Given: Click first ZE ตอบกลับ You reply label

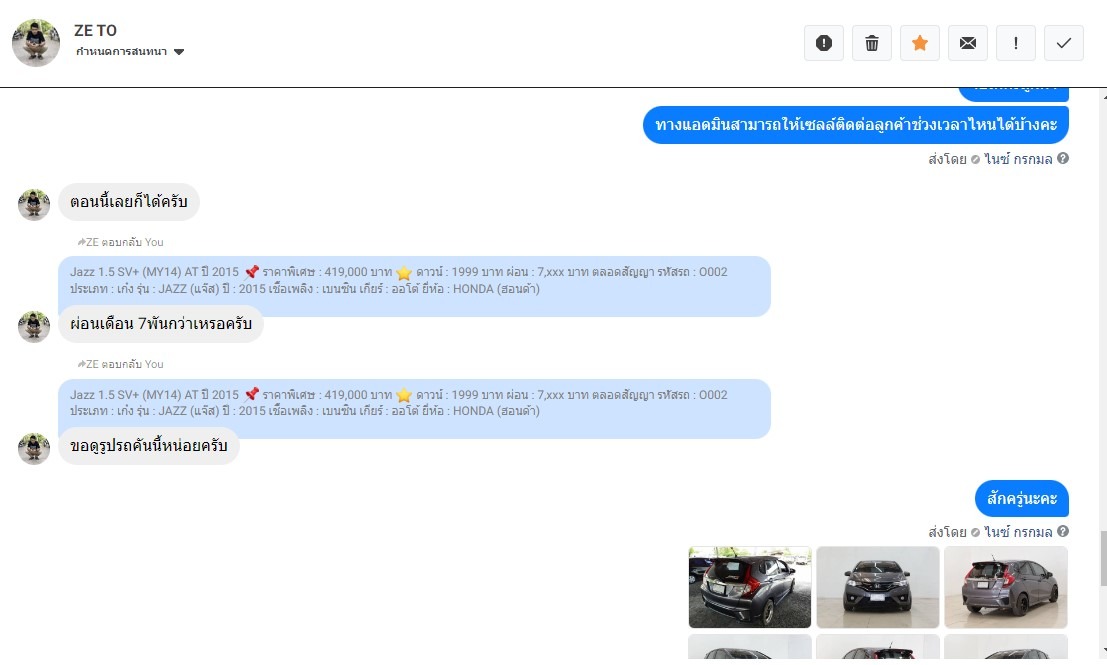Looking at the screenshot, I should click(x=121, y=242).
